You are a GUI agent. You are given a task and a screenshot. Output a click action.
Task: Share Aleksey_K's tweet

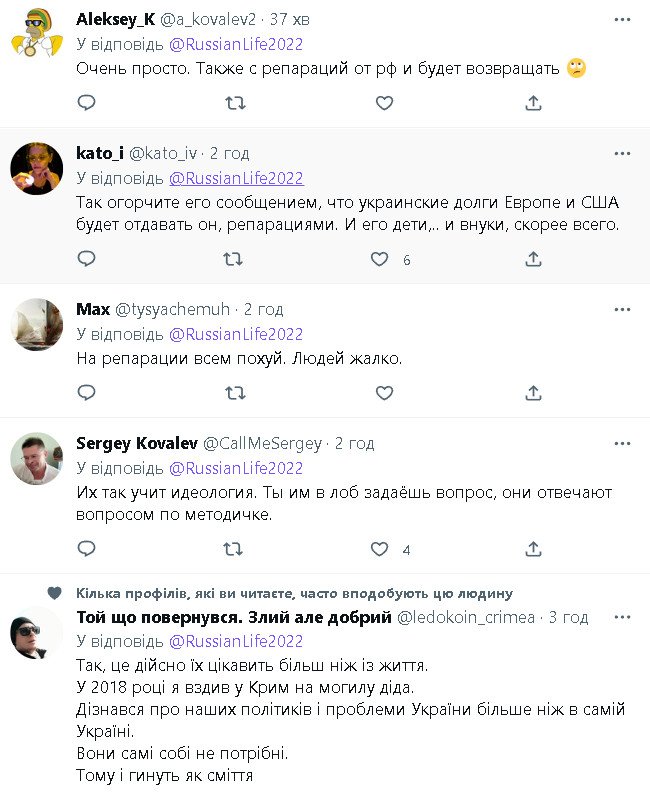pos(534,103)
